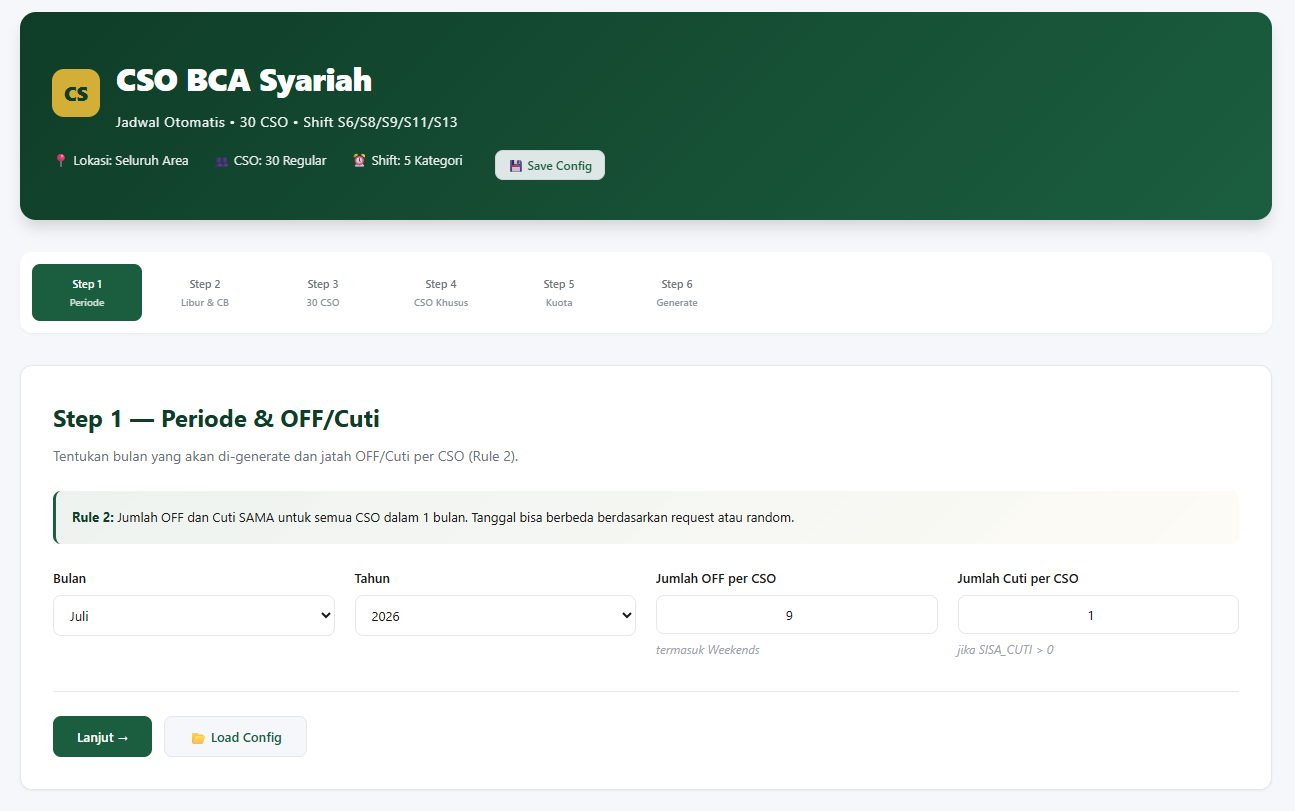Go to Step 2 Libur & CB

(205, 293)
